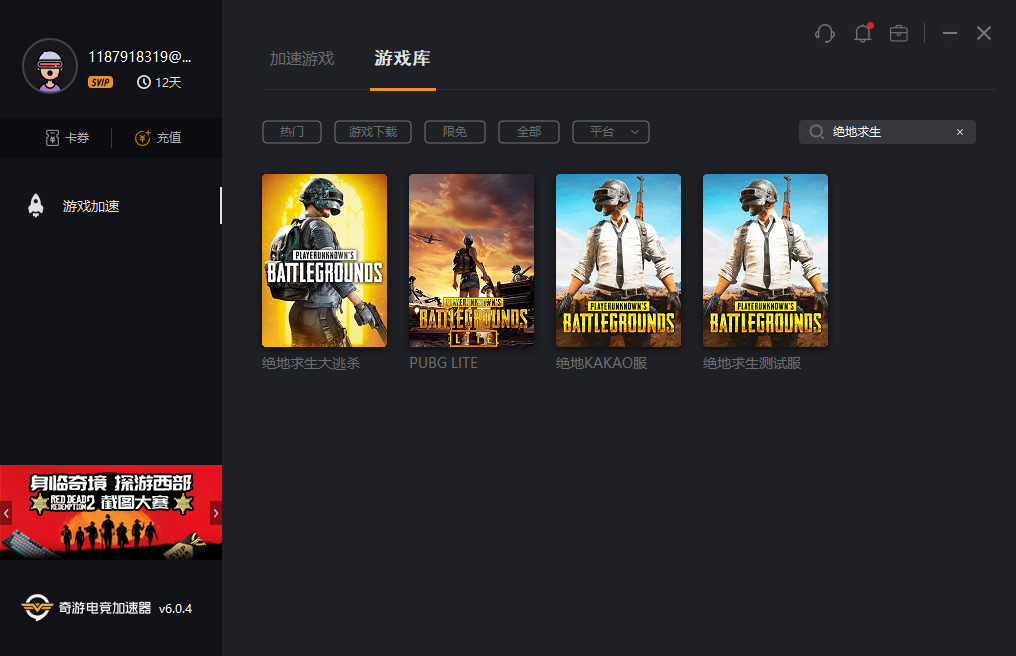Image resolution: width=1016 pixels, height=656 pixels.
Task: Switch to 游戏库 tab
Action: click(402, 58)
